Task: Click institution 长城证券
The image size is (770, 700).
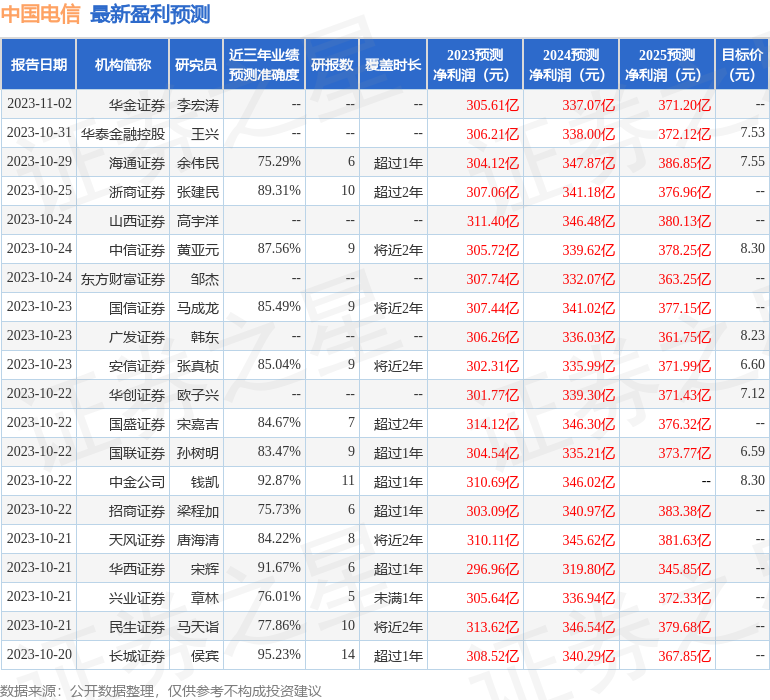Action: click(137, 656)
